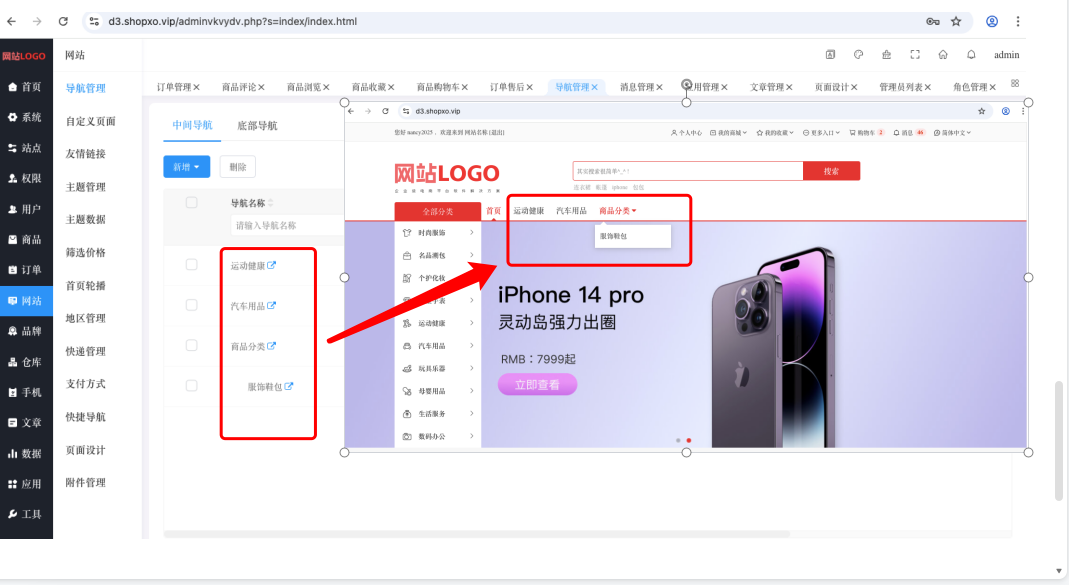
Task: Expand the 新增 dropdown button
Action: coord(186,167)
